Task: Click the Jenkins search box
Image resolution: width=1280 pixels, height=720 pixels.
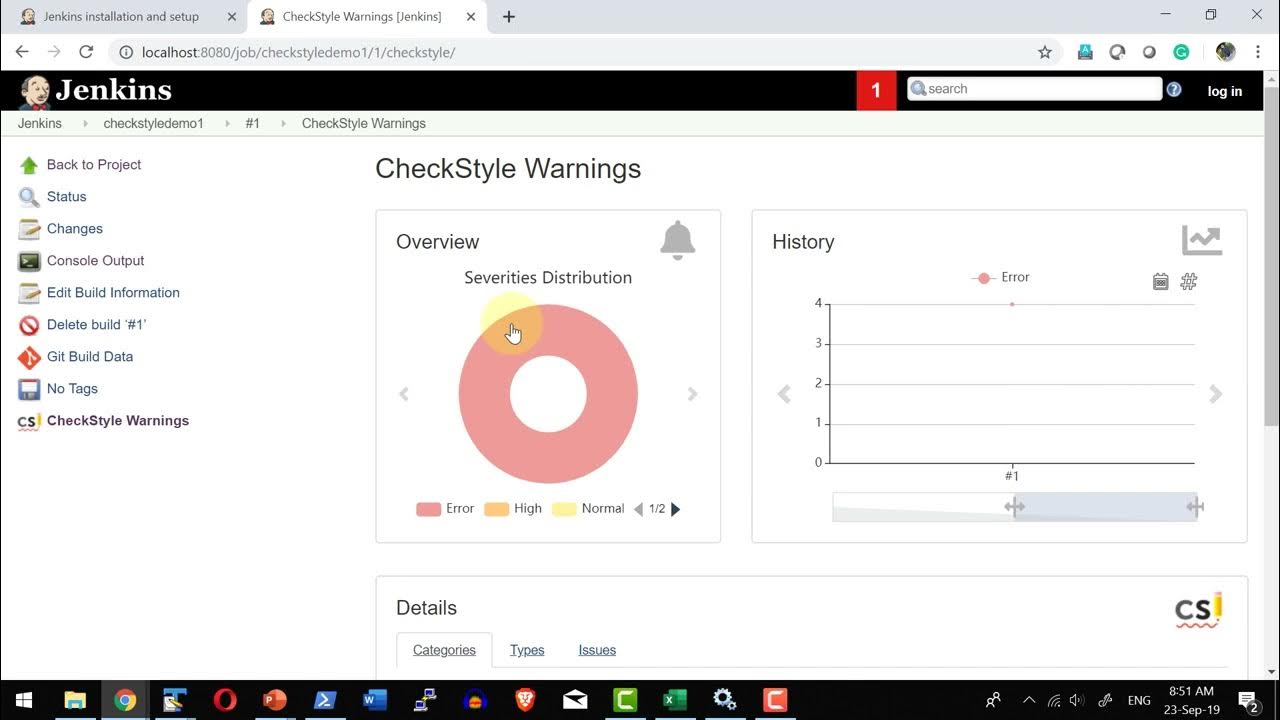Action: pos(1035,89)
